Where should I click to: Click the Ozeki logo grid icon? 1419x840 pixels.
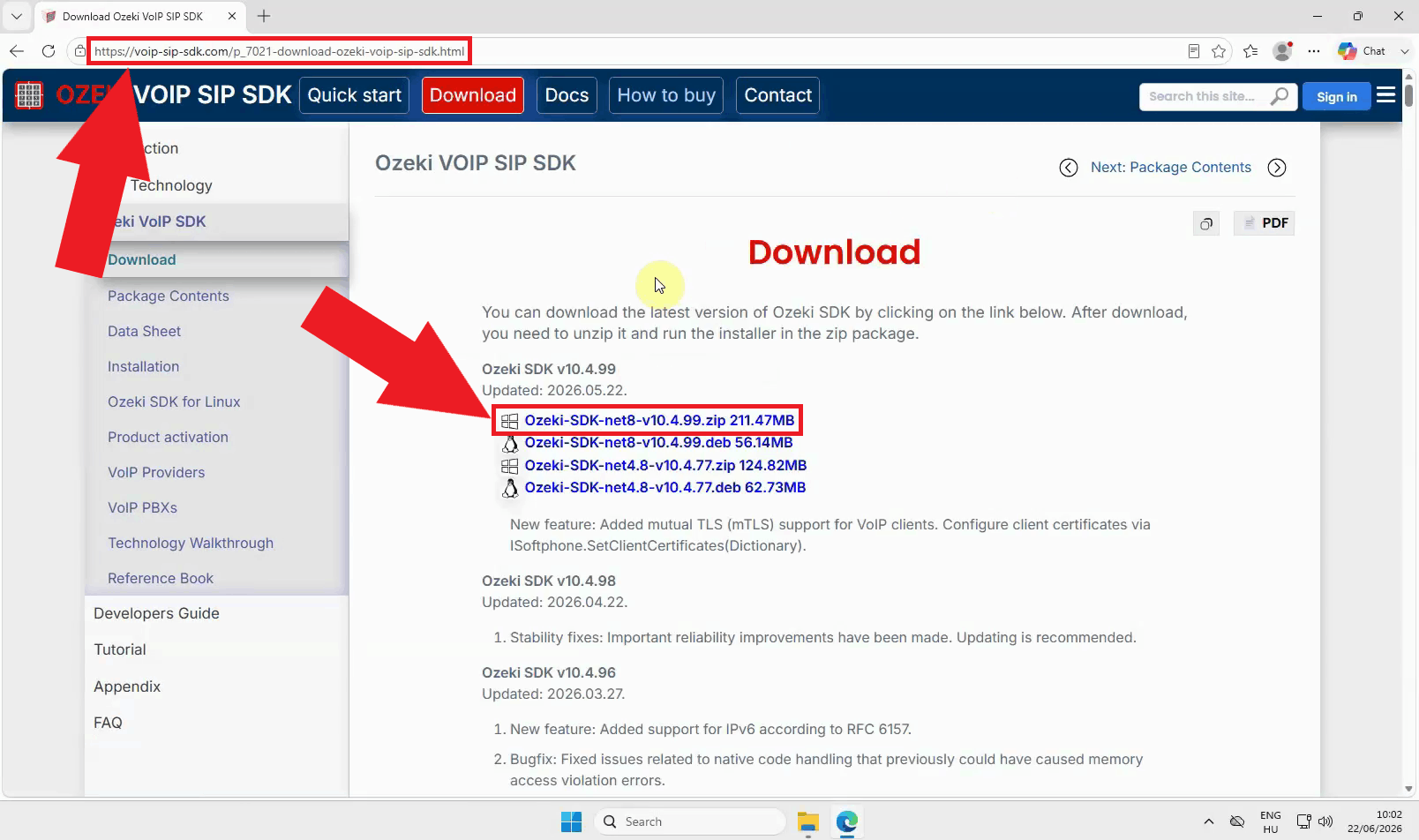pos(29,95)
